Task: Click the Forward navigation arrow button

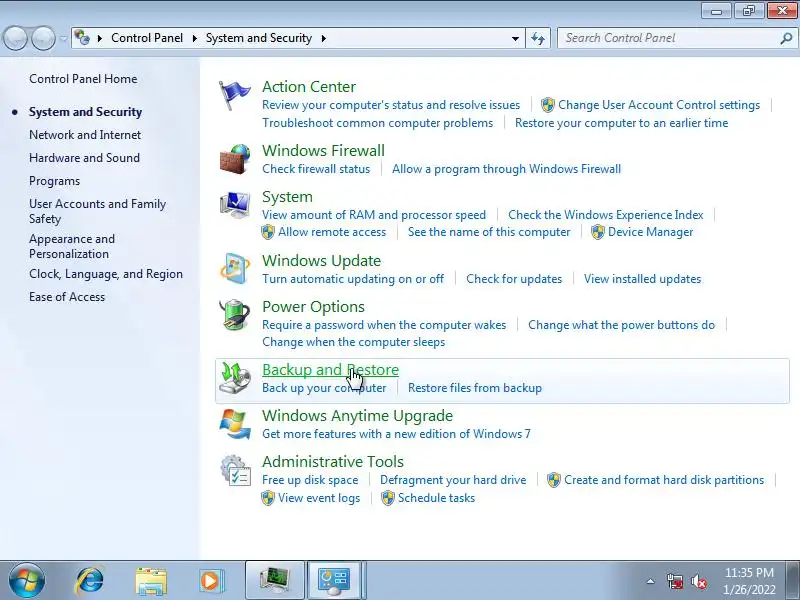Action: 43,38
